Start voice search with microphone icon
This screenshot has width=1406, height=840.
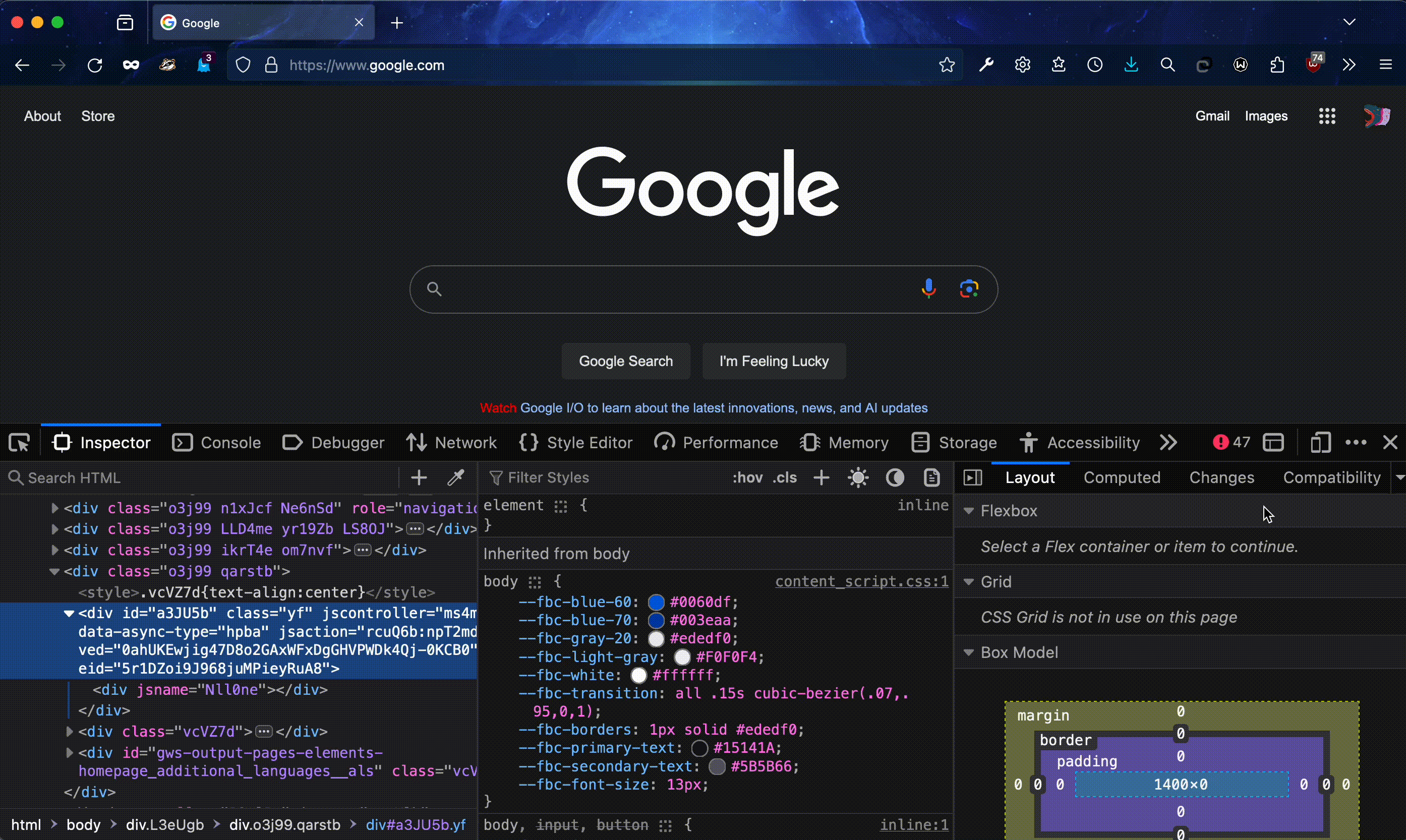928,289
